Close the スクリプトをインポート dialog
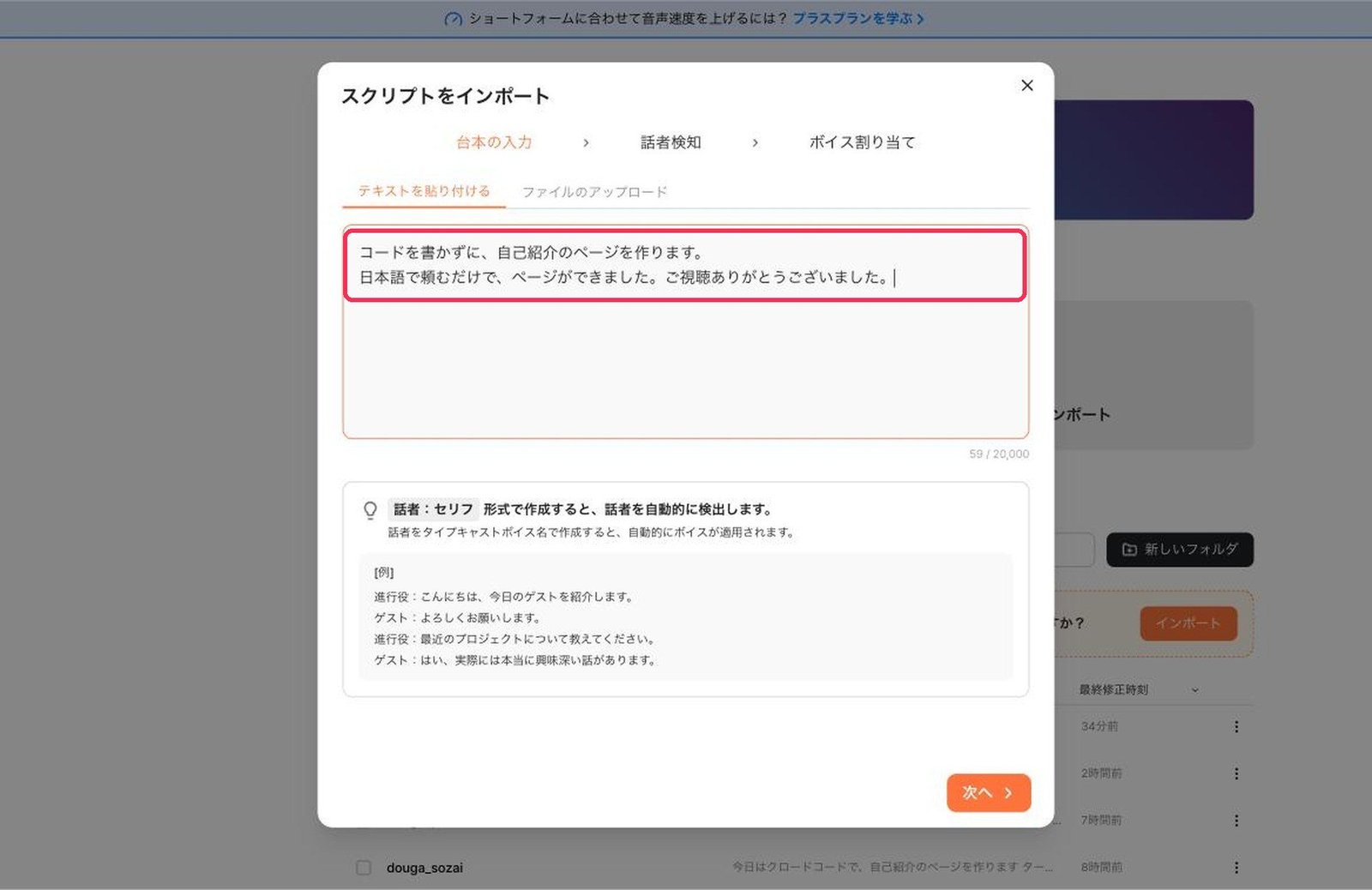1372x890 pixels. [1026, 86]
